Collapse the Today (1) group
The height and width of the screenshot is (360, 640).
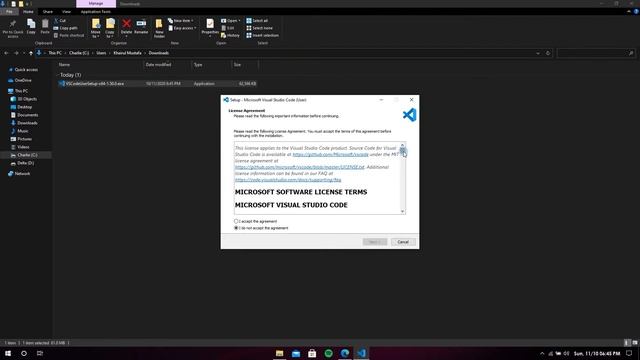click(58, 75)
